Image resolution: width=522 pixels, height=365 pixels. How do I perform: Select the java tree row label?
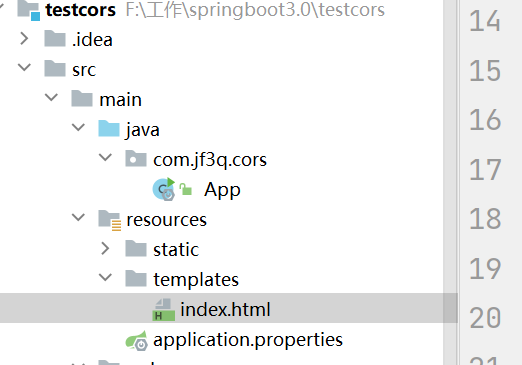point(143,130)
